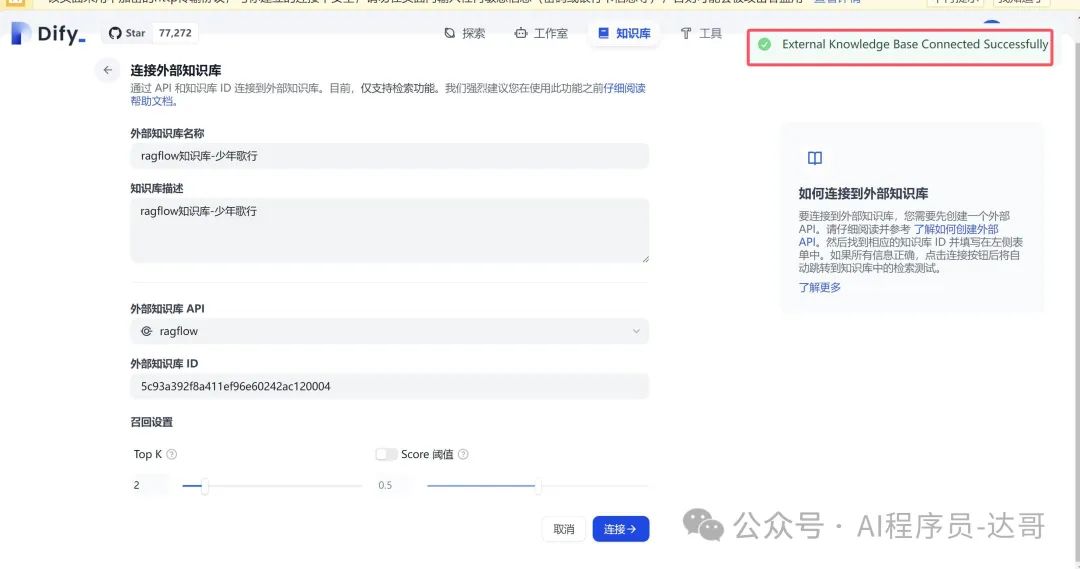1080x569 pixels.
Task: Click the Score threshold 0.5 value box
Action: [x=394, y=485]
